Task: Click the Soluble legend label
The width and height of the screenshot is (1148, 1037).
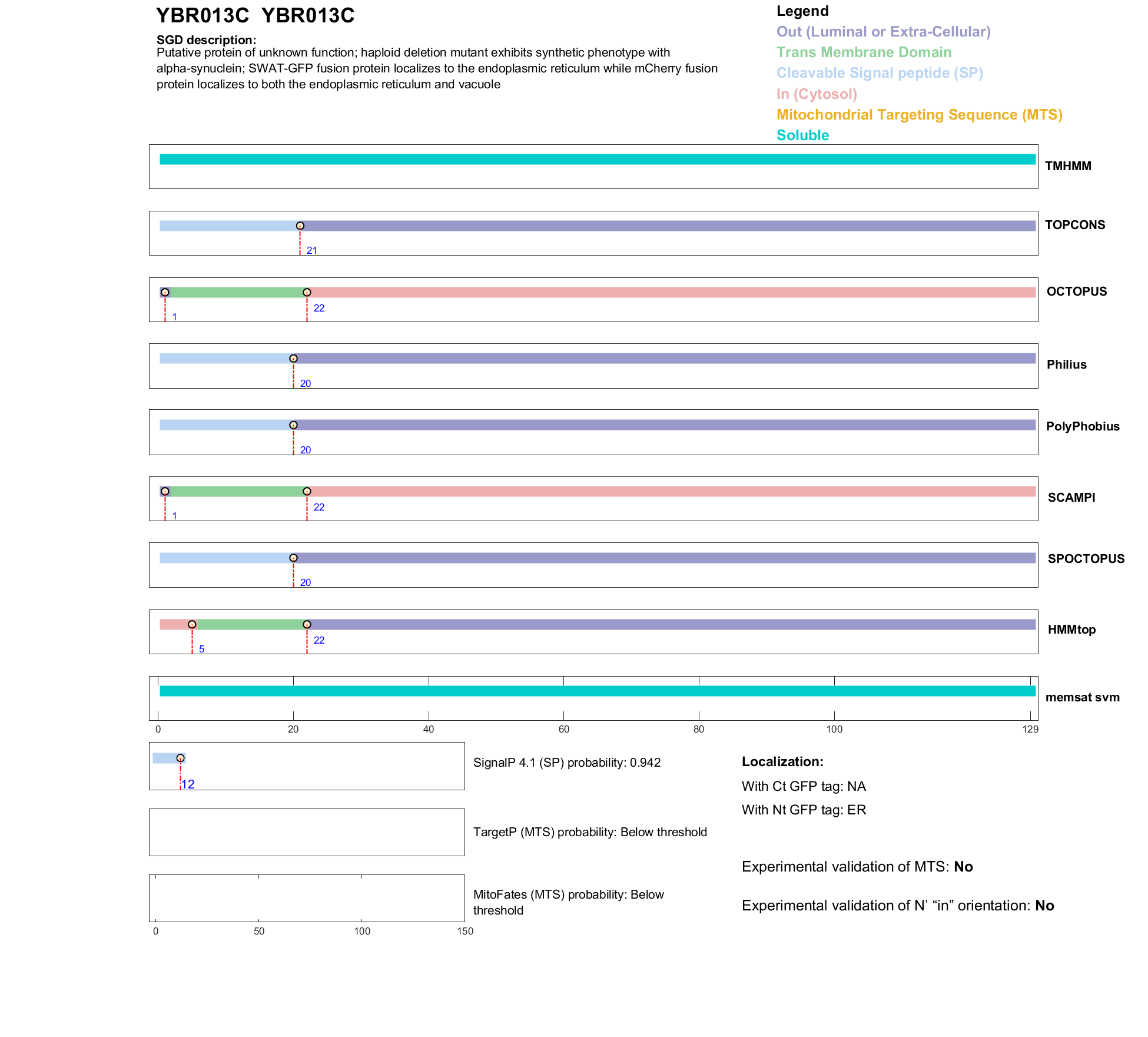Action: (802, 135)
